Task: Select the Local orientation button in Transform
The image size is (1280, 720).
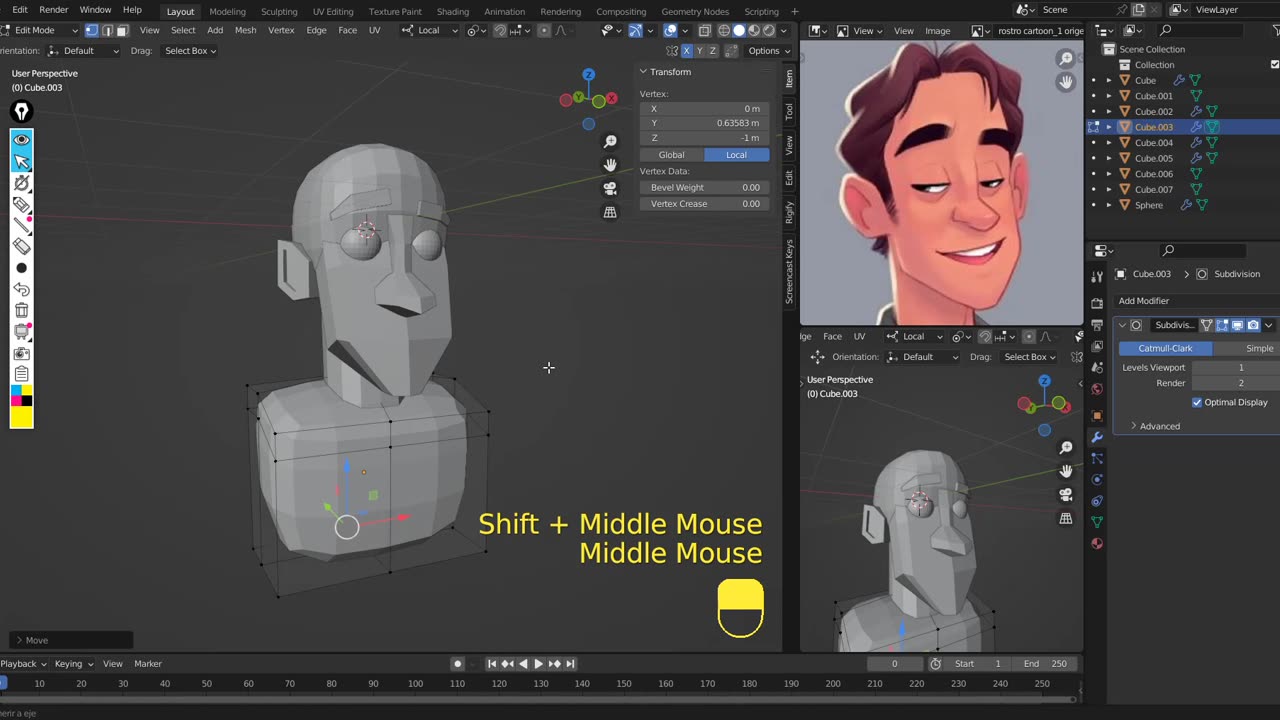Action: (736, 155)
